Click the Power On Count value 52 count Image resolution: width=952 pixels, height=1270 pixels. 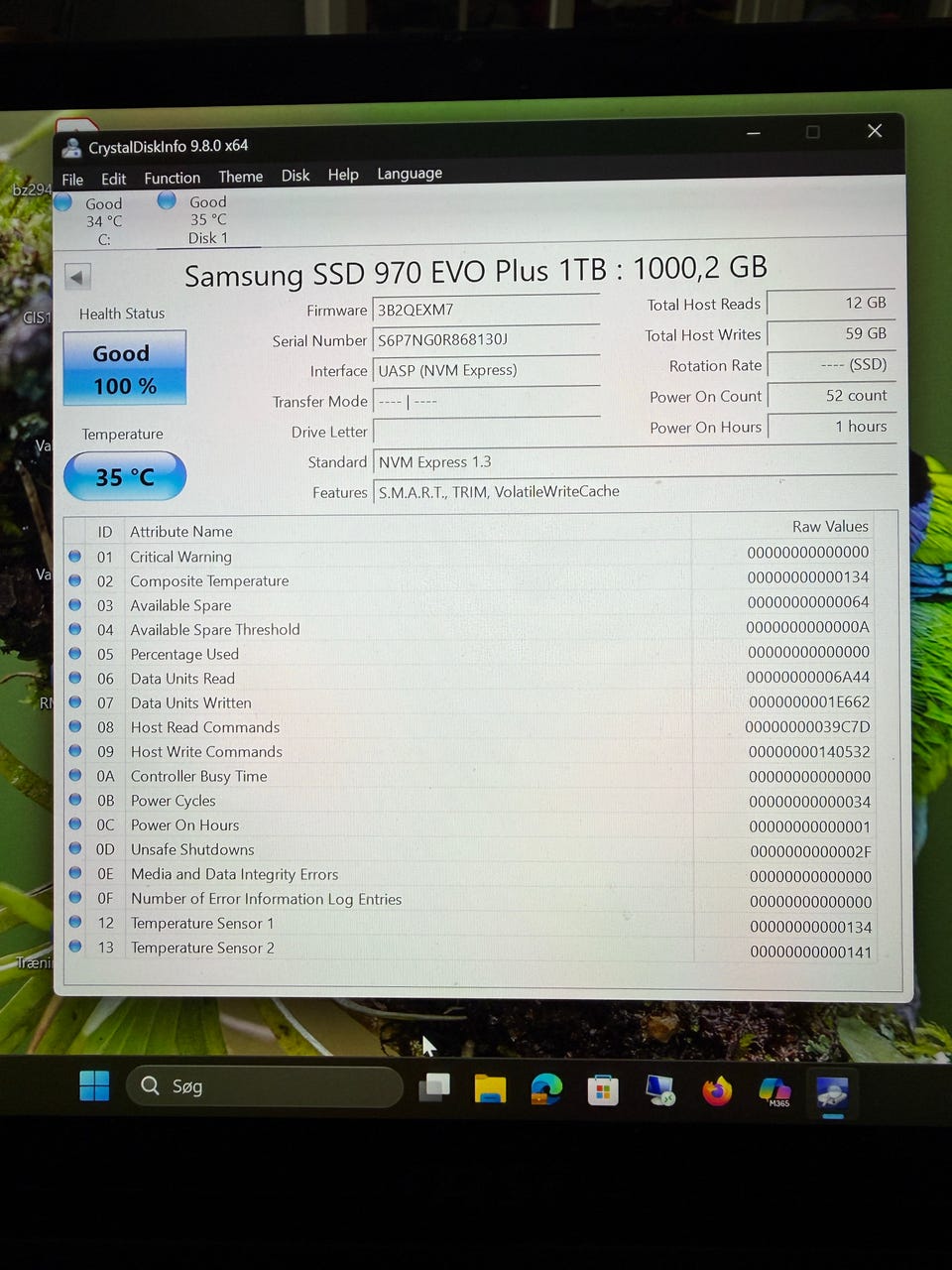pos(831,396)
